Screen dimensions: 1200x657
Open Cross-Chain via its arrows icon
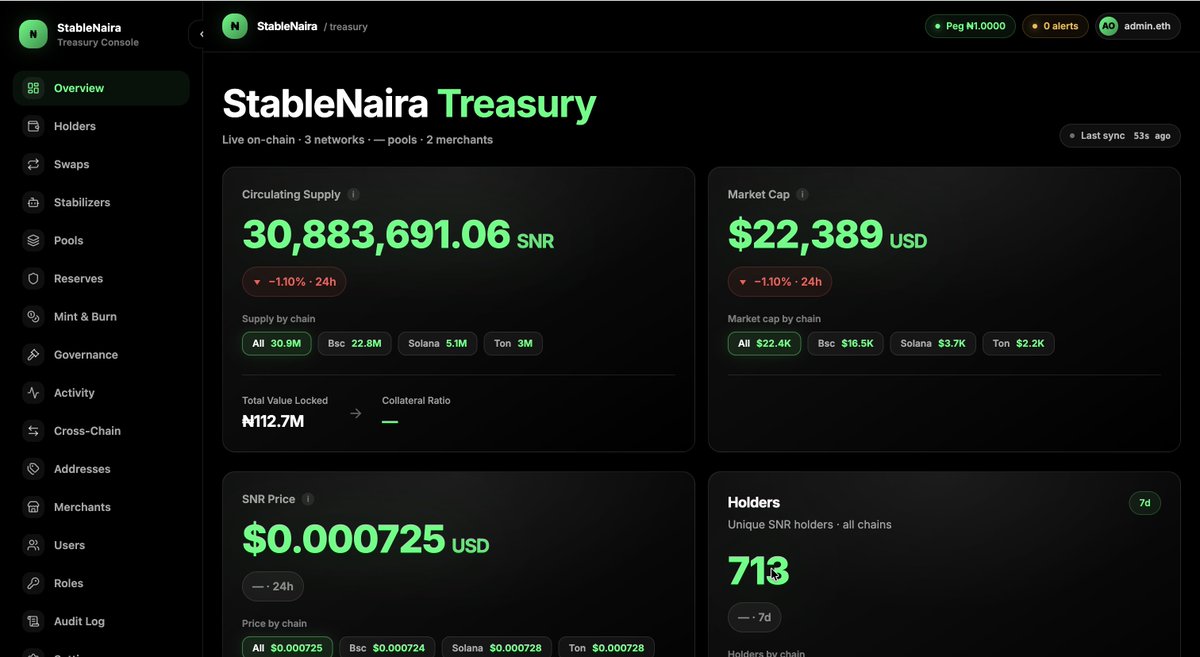[x=34, y=431]
